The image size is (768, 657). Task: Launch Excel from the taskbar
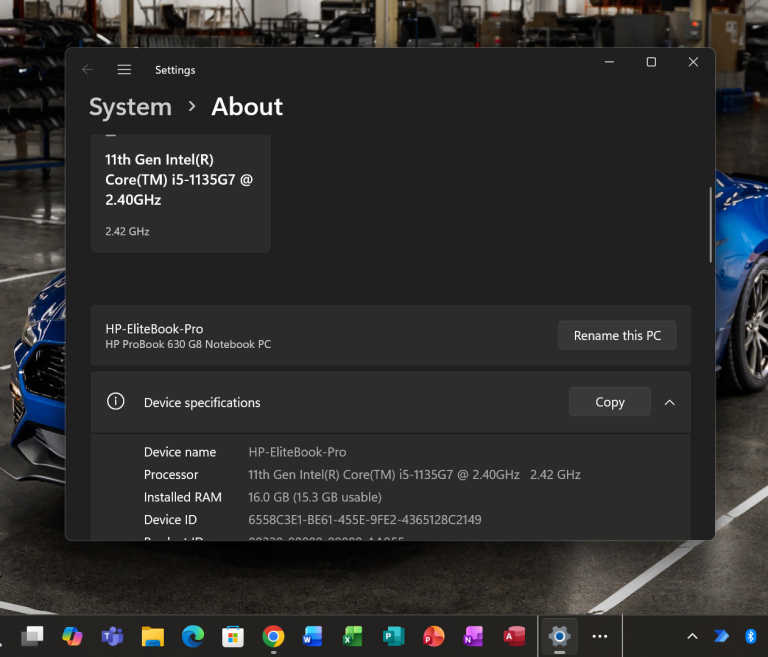point(352,636)
